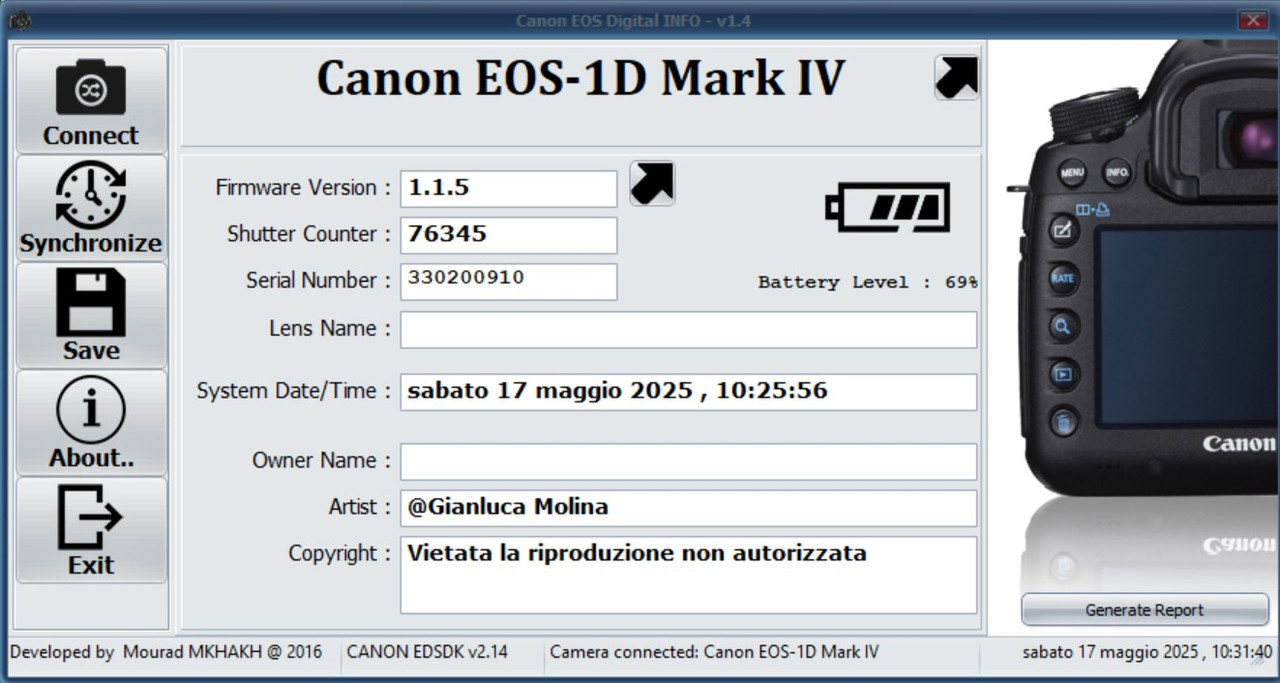This screenshot has height=683, width=1280.
Task: Click the arrow icon beside camera model title
Action: [957, 77]
